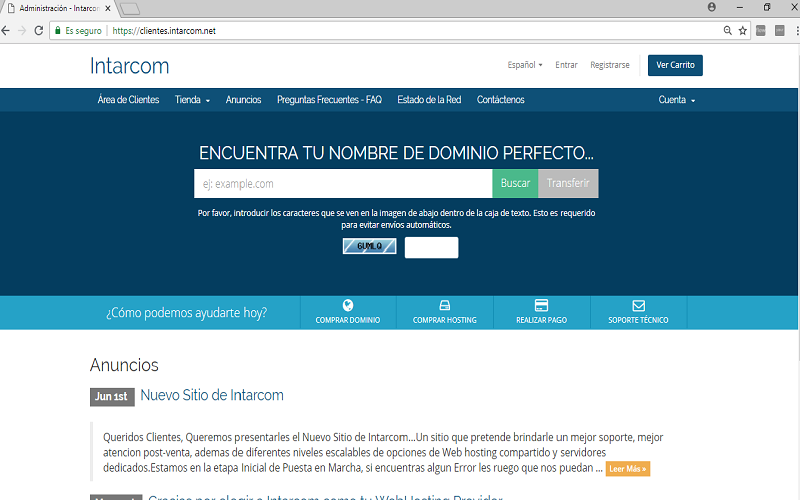This screenshot has width=800, height=500.
Task: Bookmark this page with star icon
Action: click(x=743, y=31)
